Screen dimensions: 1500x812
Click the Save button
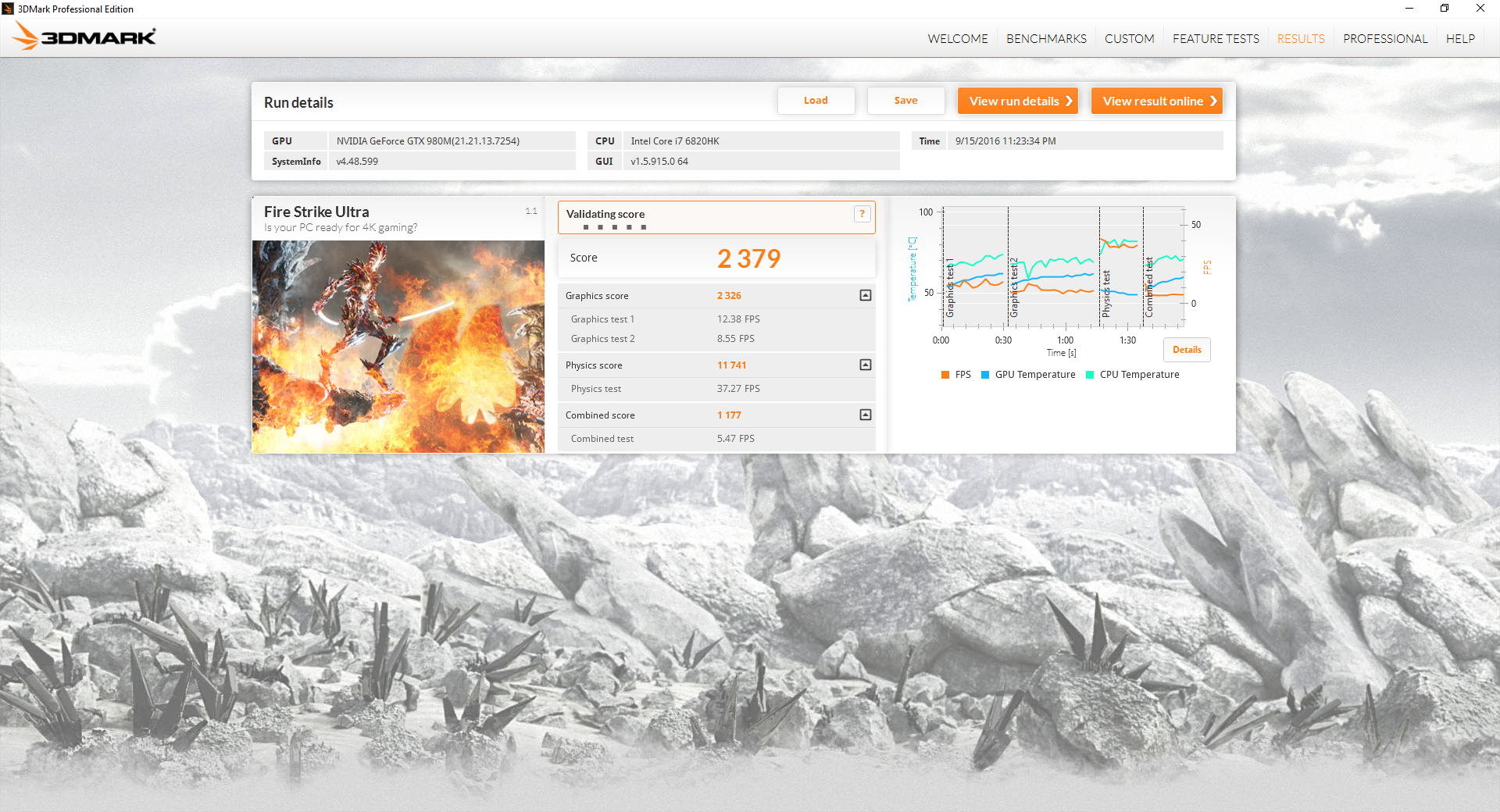pos(905,101)
